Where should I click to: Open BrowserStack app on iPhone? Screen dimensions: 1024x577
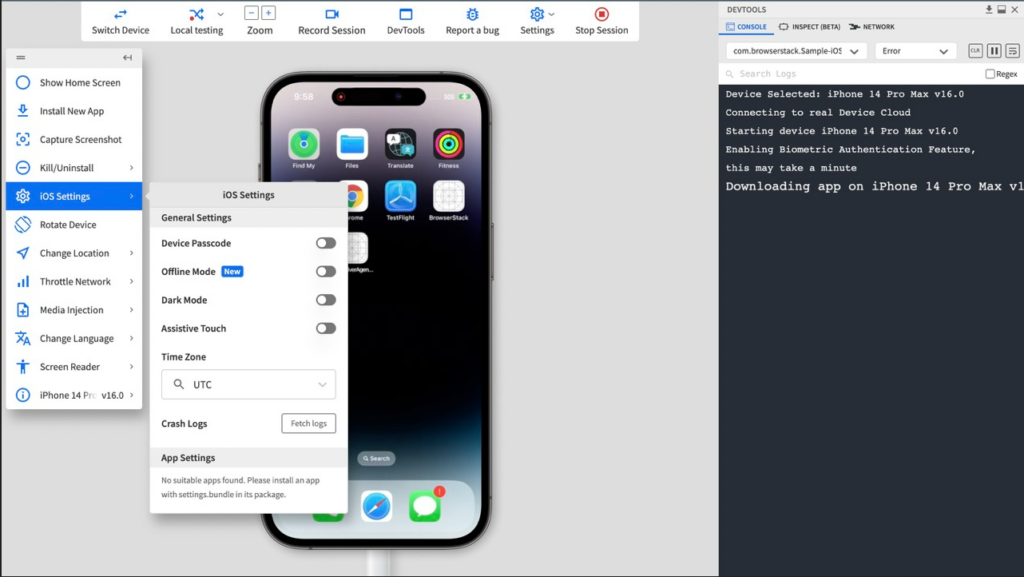pyautogui.click(x=449, y=196)
